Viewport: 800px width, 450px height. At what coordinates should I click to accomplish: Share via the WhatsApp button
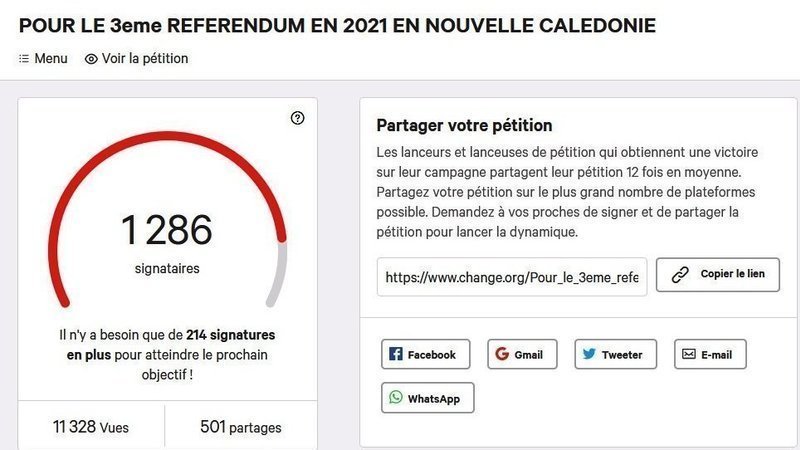coord(427,398)
